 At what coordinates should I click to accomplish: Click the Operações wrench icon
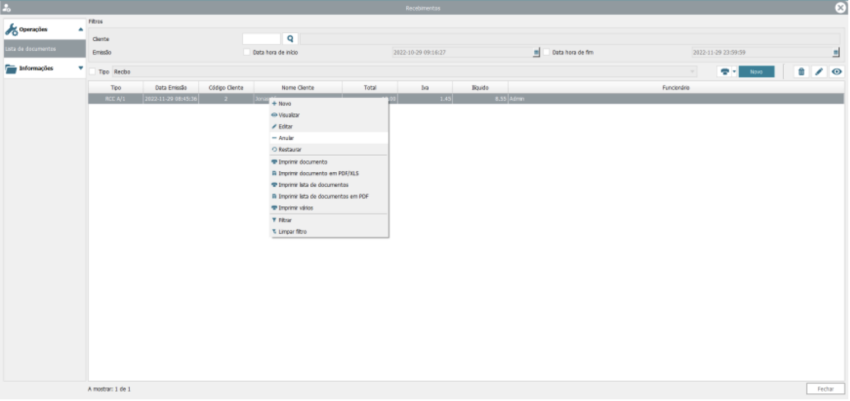[x=12, y=30]
